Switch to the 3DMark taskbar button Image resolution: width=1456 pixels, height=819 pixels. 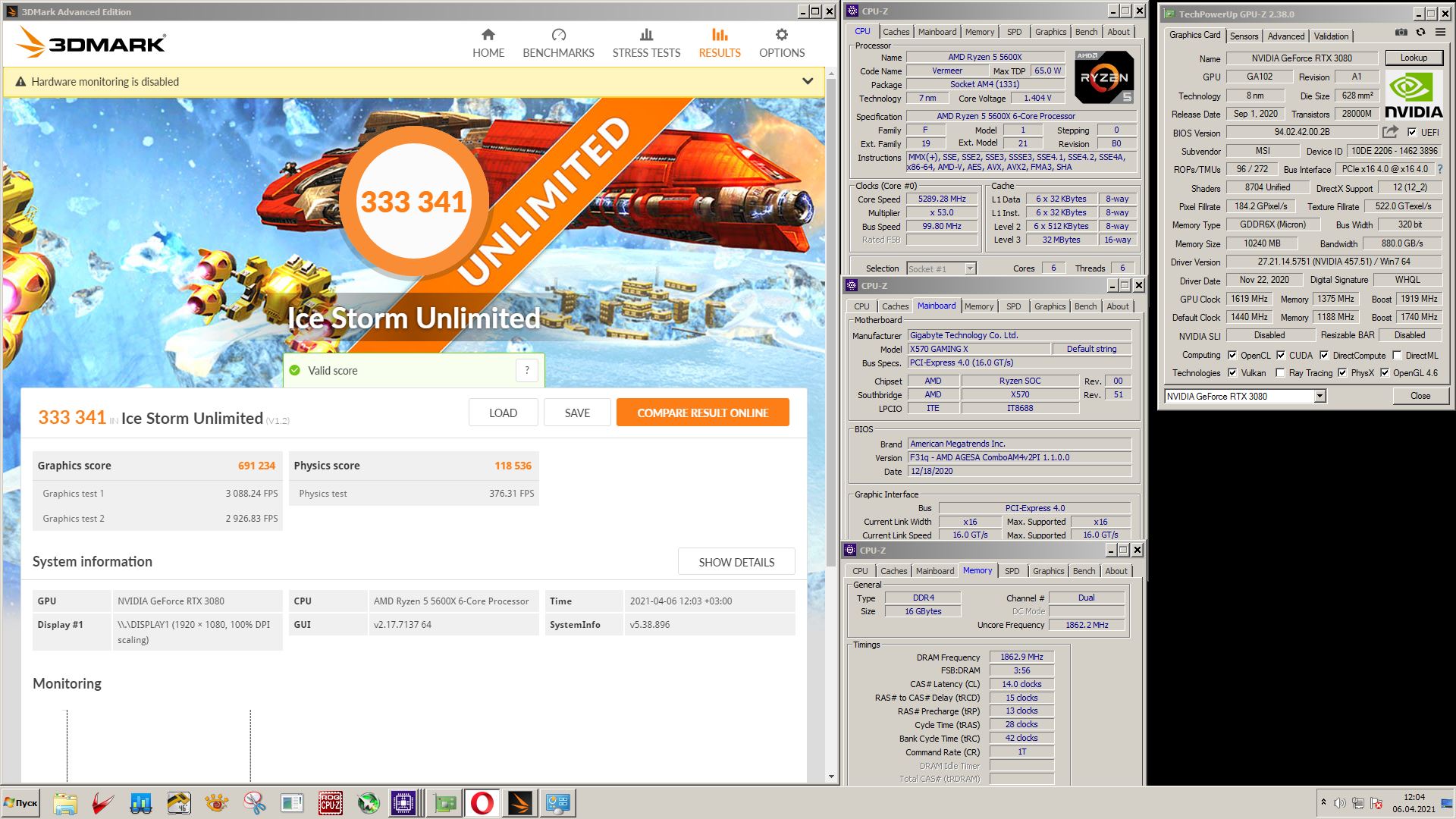tap(520, 803)
